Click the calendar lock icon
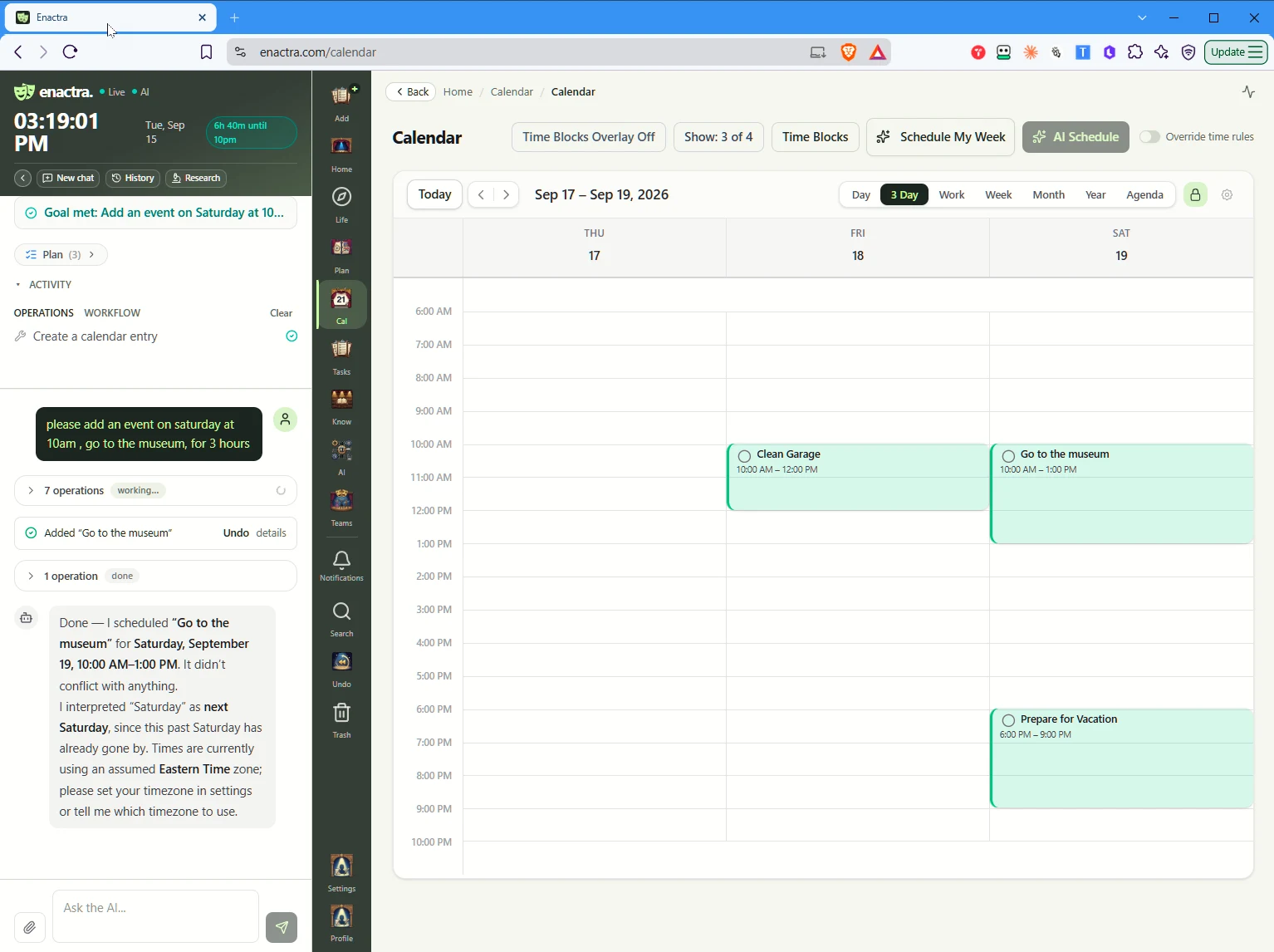The width and height of the screenshot is (1274, 952). (x=1195, y=194)
